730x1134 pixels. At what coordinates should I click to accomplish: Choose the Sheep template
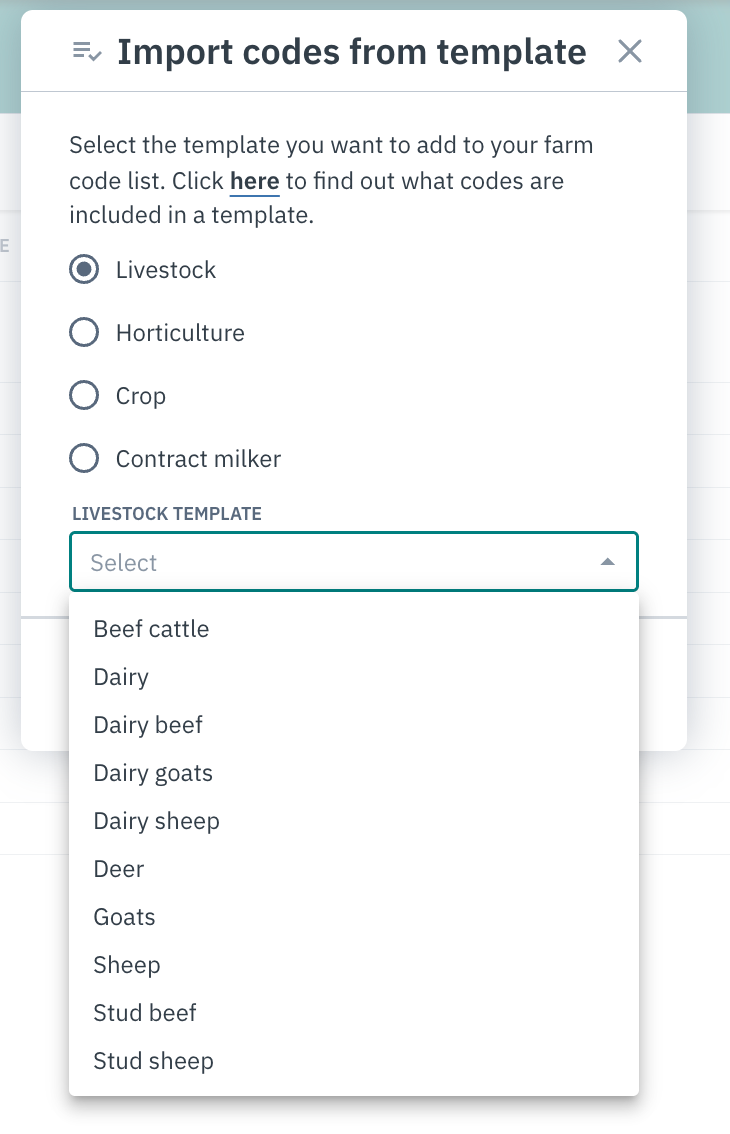click(x=354, y=965)
